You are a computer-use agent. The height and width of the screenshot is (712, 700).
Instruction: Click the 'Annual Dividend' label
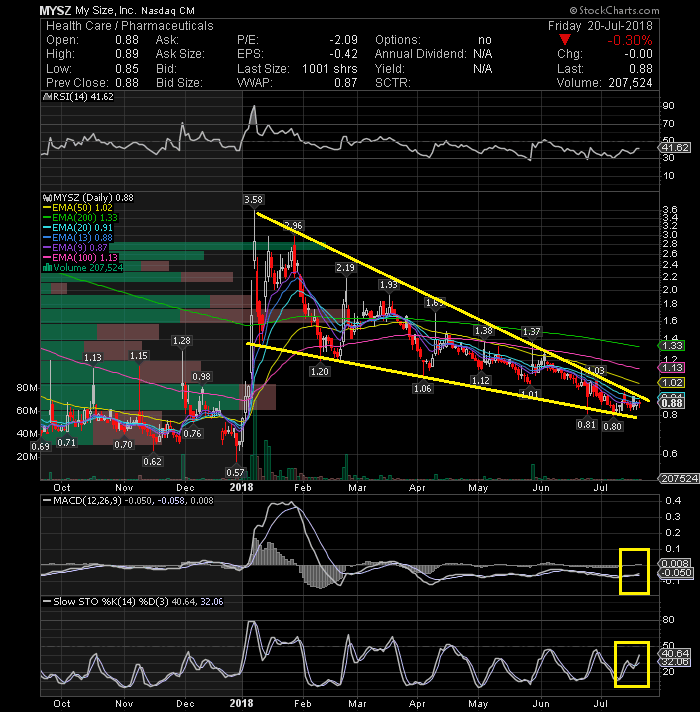420,54
